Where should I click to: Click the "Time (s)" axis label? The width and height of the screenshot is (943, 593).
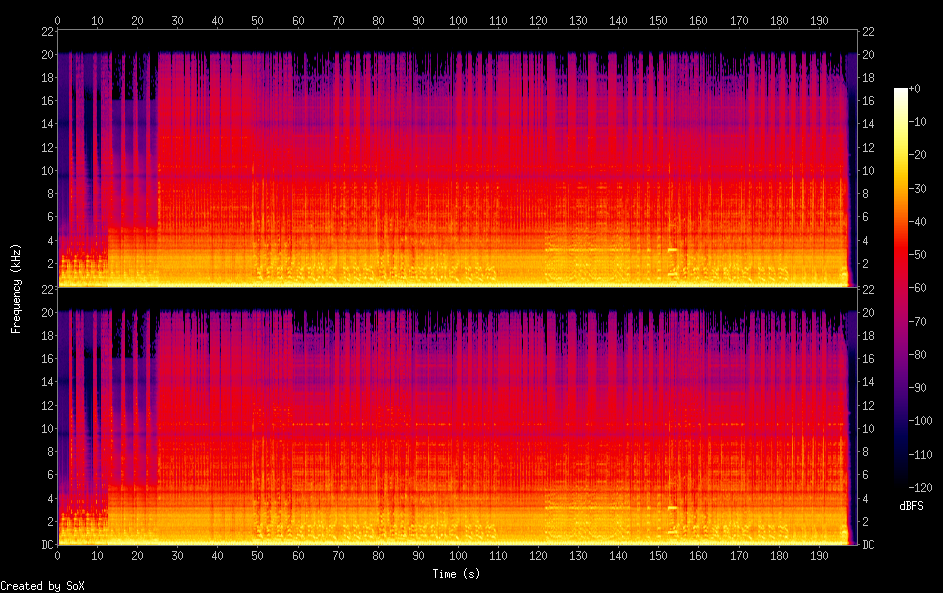point(453,574)
